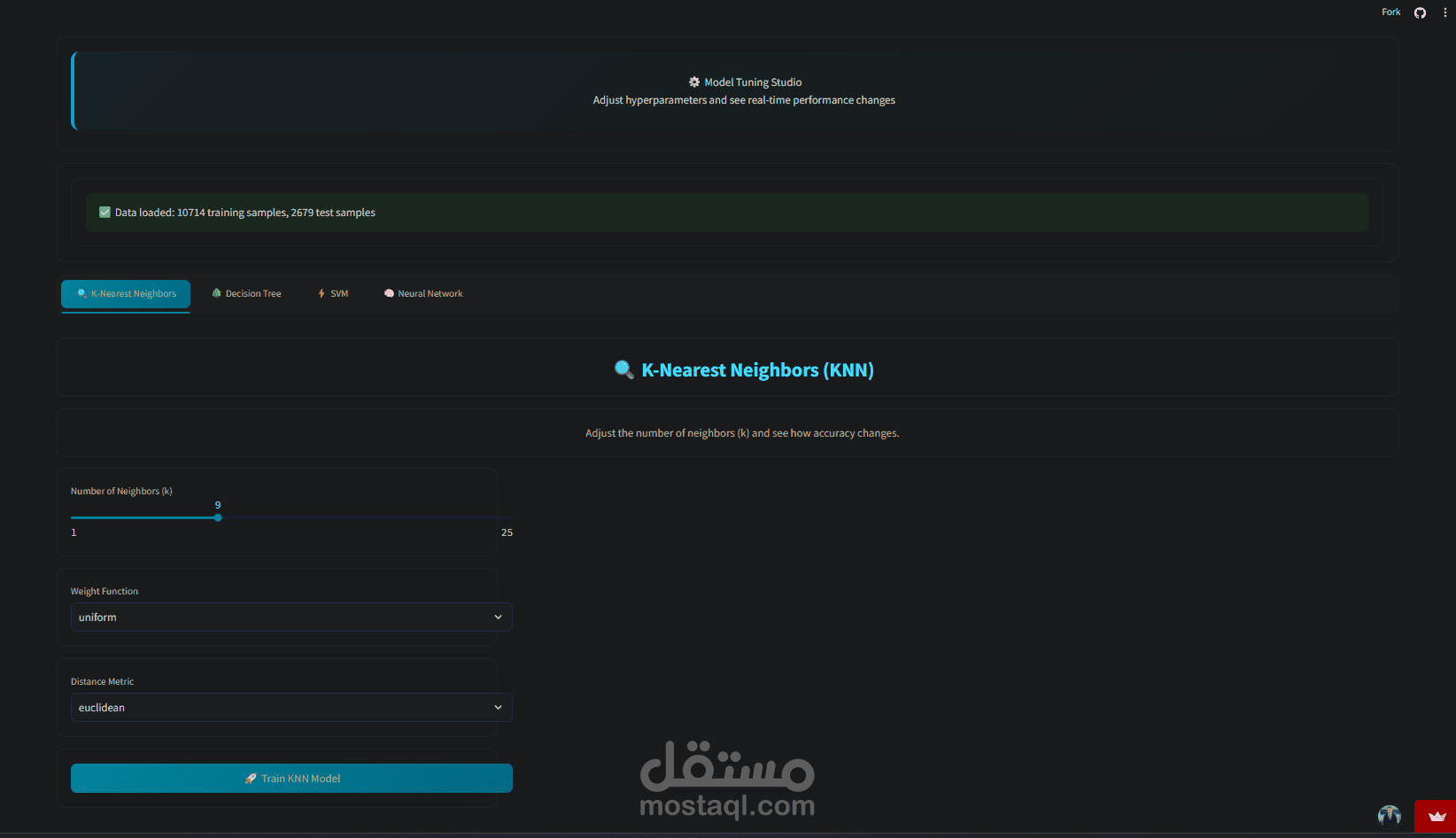Expand the Weight Function dropdown arrow

[498, 617]
